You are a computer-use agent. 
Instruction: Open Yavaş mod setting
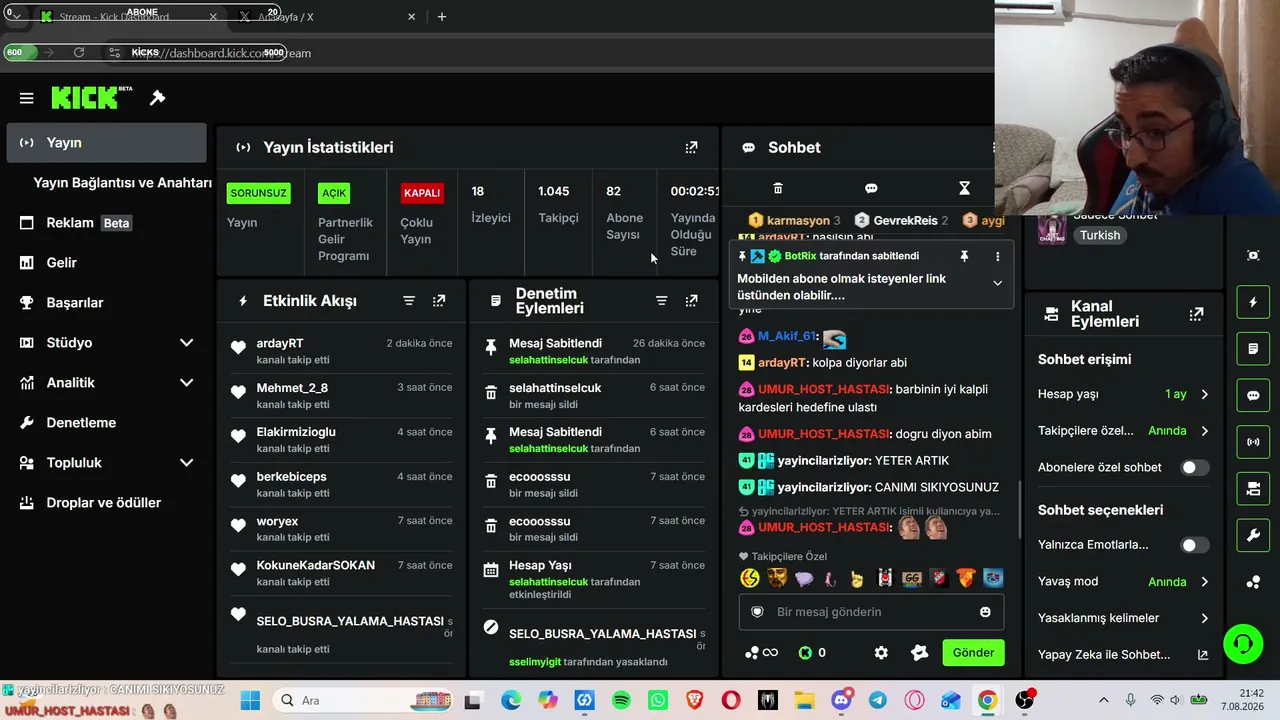tap(1123, 582)
